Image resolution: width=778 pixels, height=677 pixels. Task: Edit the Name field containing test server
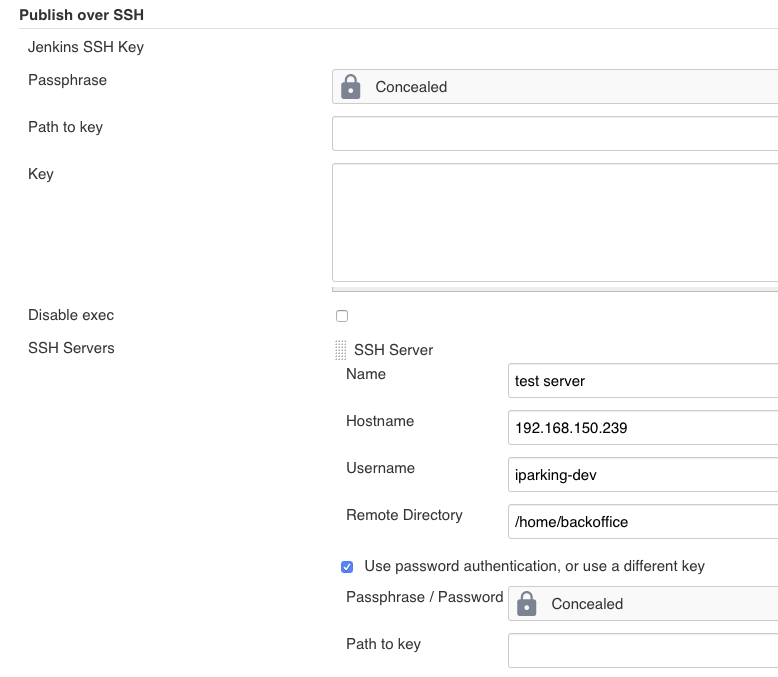643,381
